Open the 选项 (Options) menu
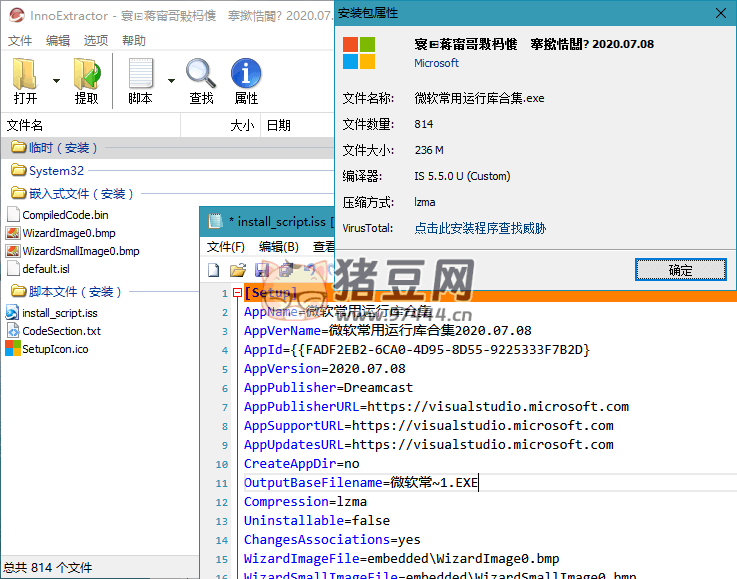The image size is (737, 579). click(x=96, y=41)
